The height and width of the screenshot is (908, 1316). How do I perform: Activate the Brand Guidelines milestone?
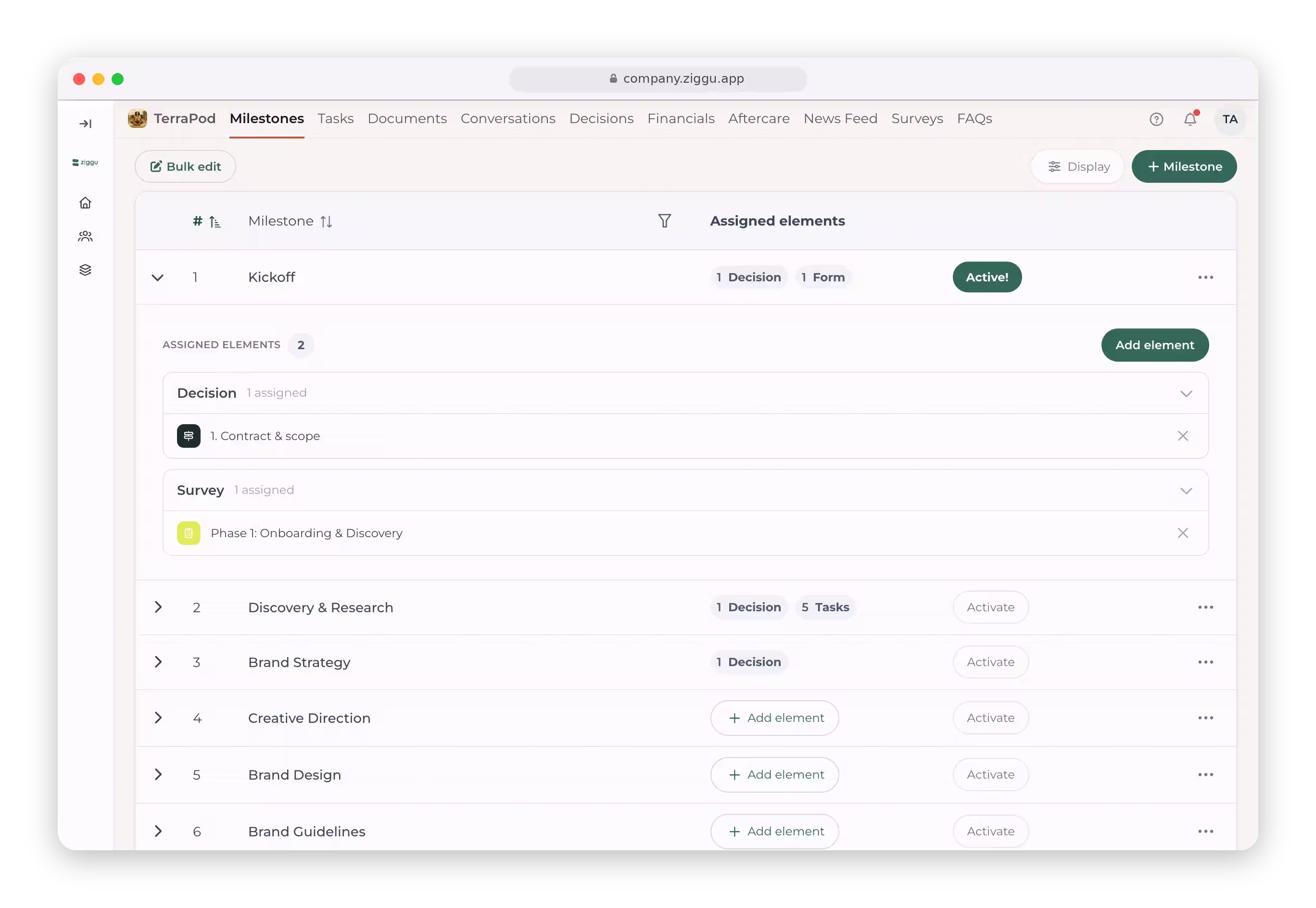pos(990,831)
